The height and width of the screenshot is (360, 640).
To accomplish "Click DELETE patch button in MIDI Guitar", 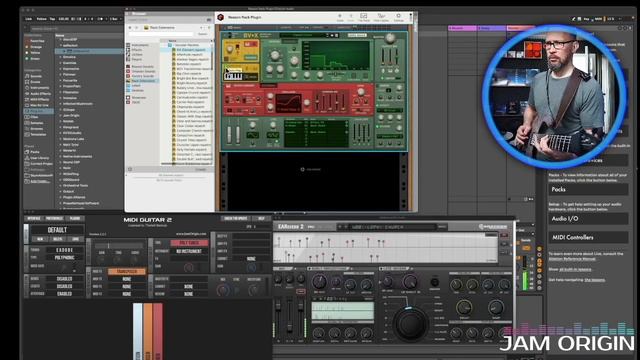I will [58, 239].
